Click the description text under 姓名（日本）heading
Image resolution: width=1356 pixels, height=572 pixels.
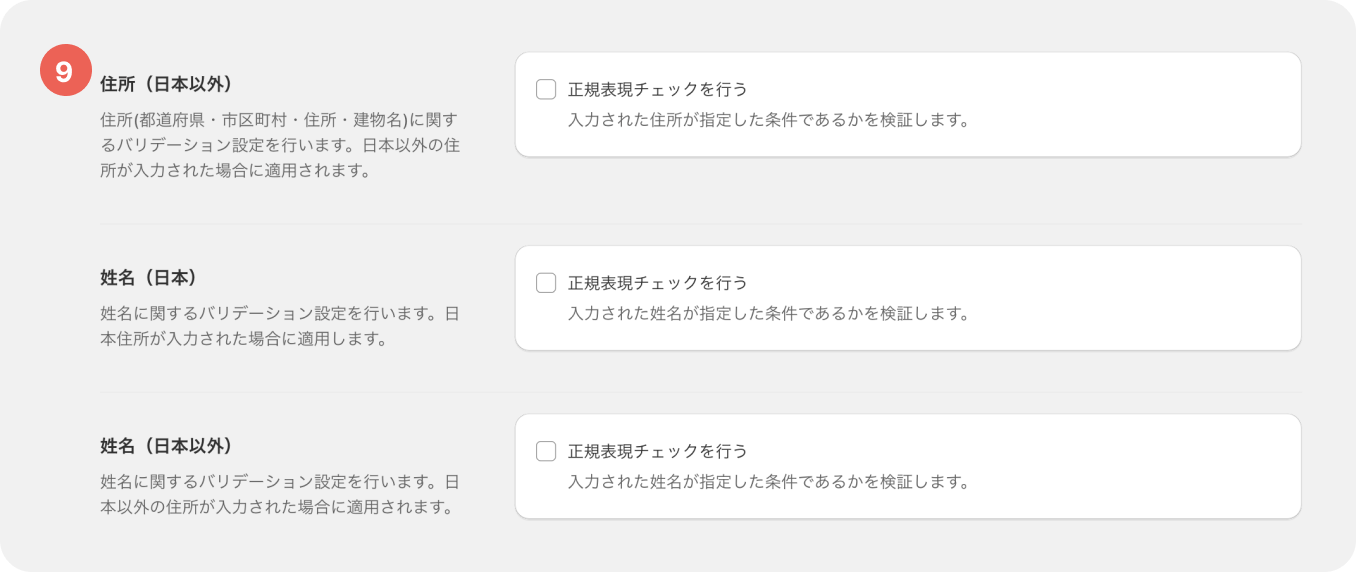pyautogui.click(x=280, y=326)
